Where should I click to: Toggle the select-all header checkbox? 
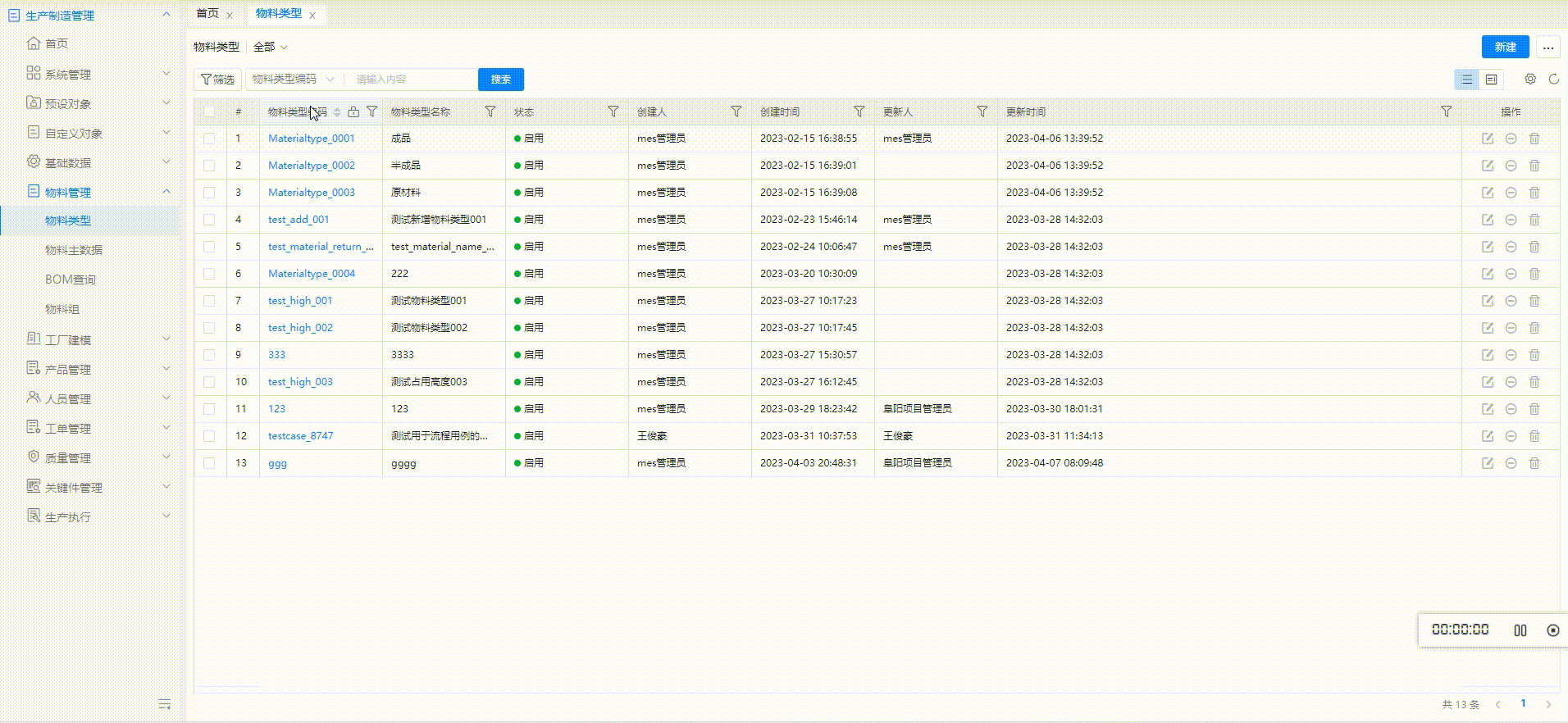pyautogui.click(x=209, y=112)
